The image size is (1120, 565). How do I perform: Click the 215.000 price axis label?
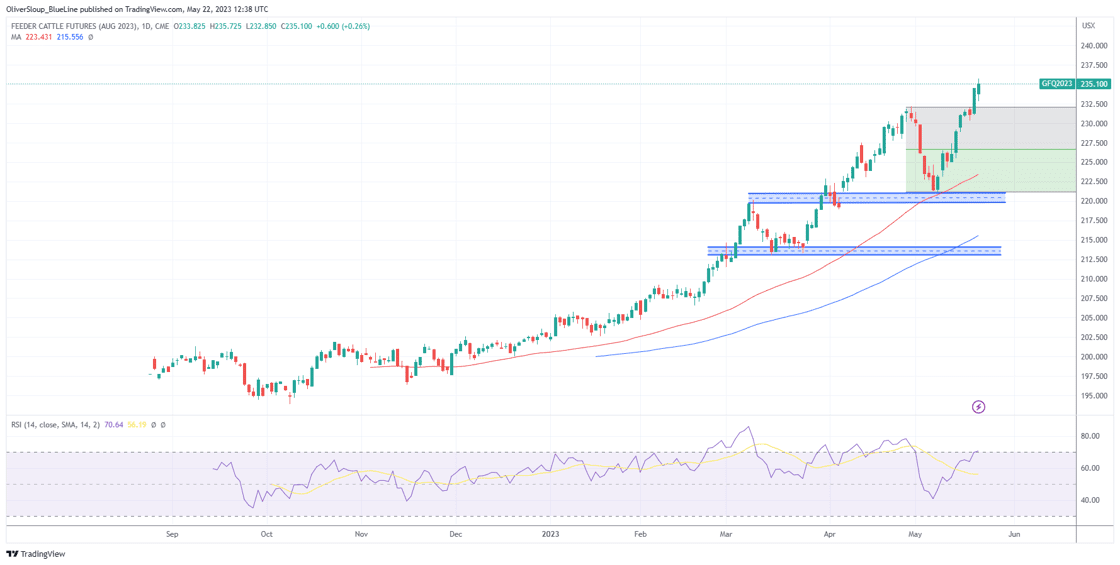pos(1094,240)
